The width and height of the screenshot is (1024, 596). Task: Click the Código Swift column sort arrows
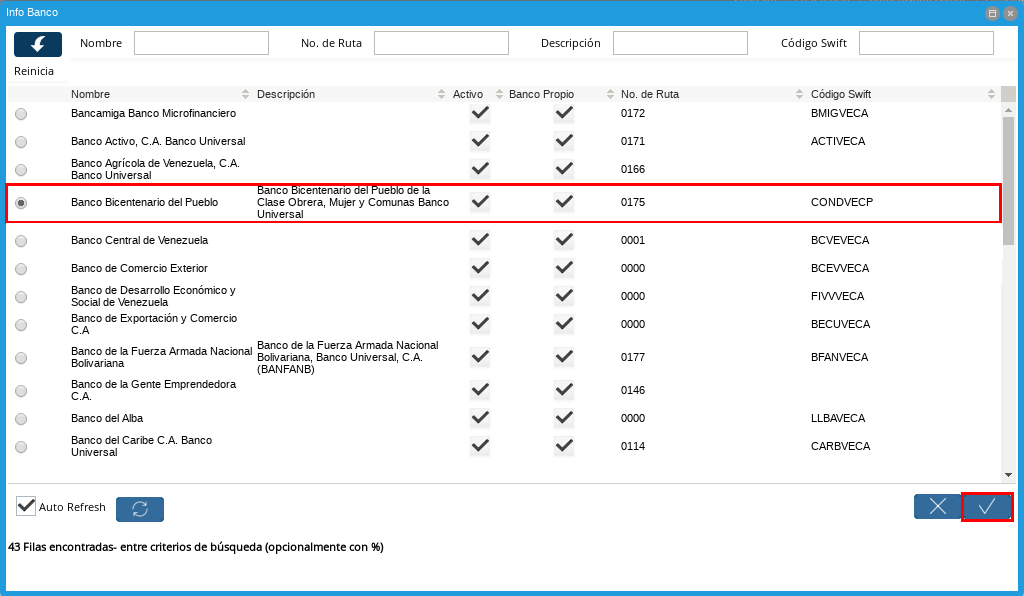pyautogui.click(x=990, y=94)
